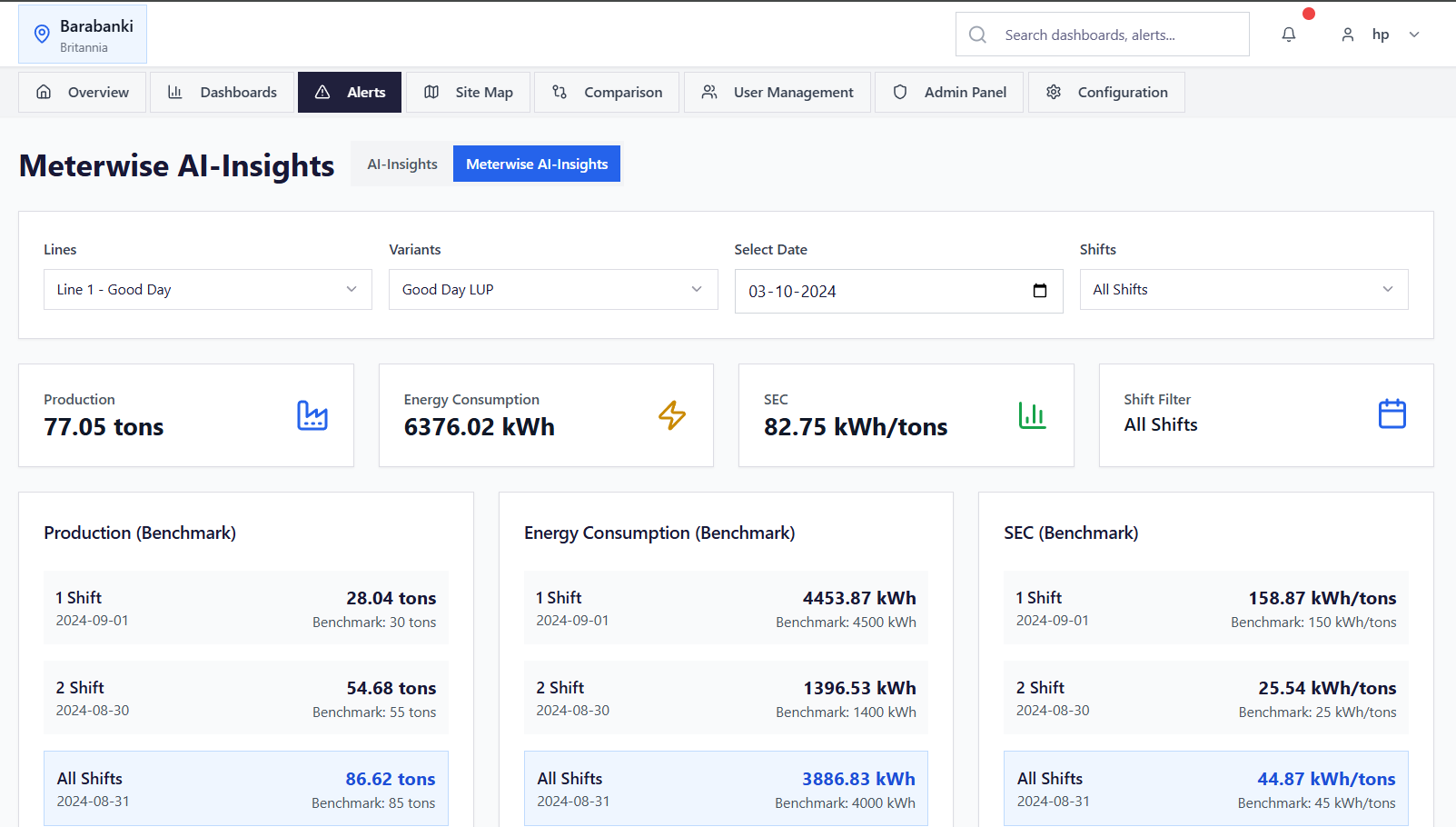Select the Meterwise AI-Insights button
1456x827 pixels.
537,164
